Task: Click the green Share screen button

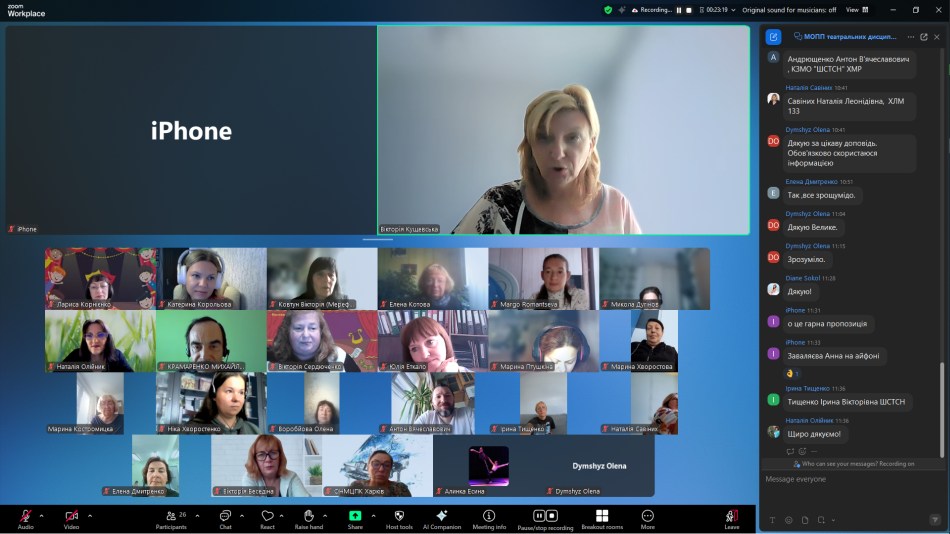Action: click(355, 516)
